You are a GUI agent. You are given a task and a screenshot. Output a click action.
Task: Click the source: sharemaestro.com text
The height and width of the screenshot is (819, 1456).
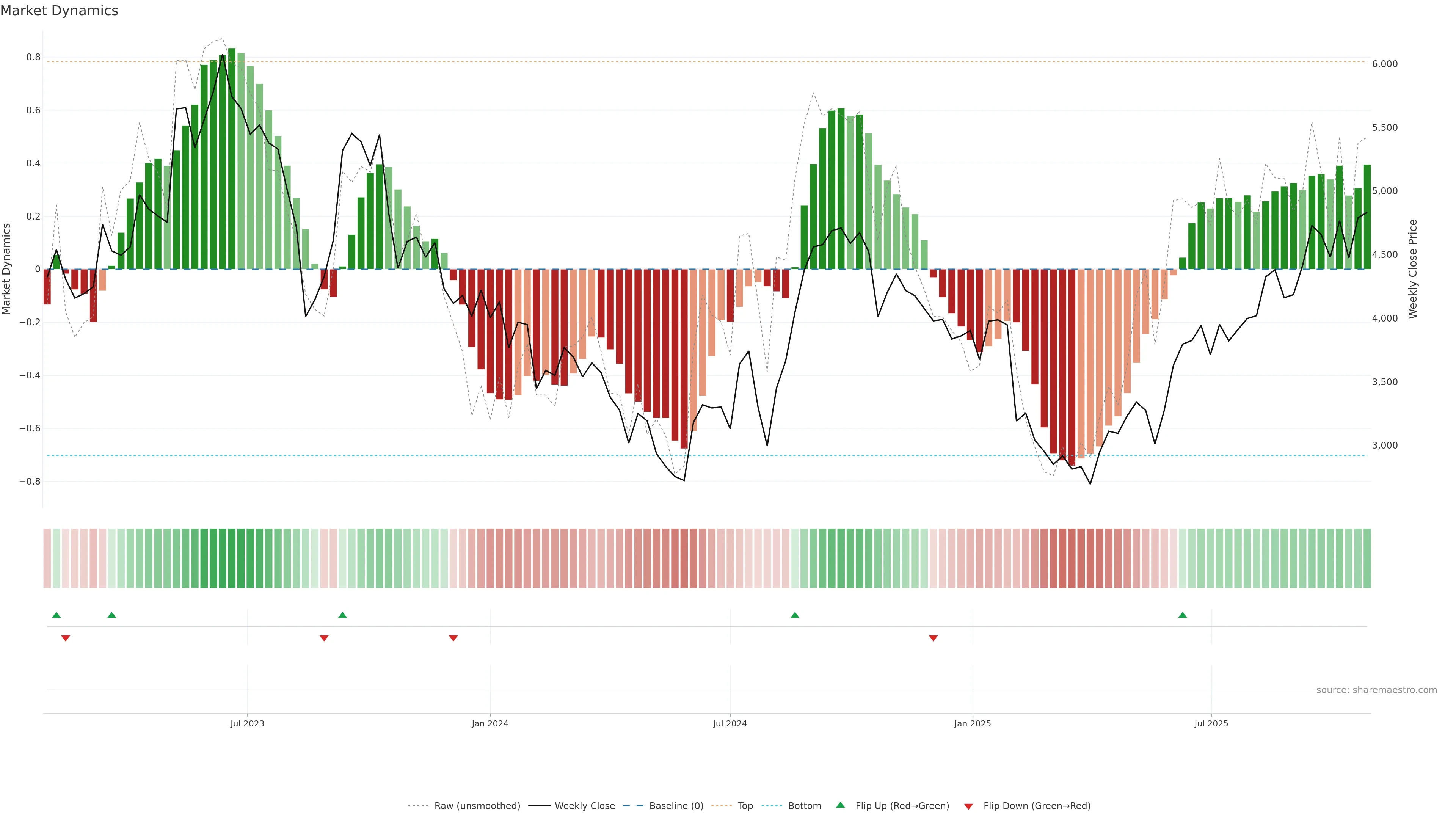(x=1376, y=690)
